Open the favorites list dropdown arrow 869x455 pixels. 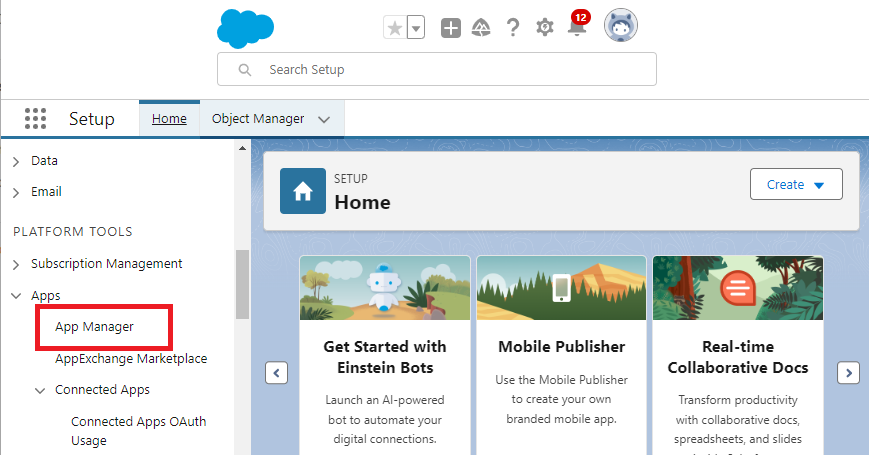(416, 28)
